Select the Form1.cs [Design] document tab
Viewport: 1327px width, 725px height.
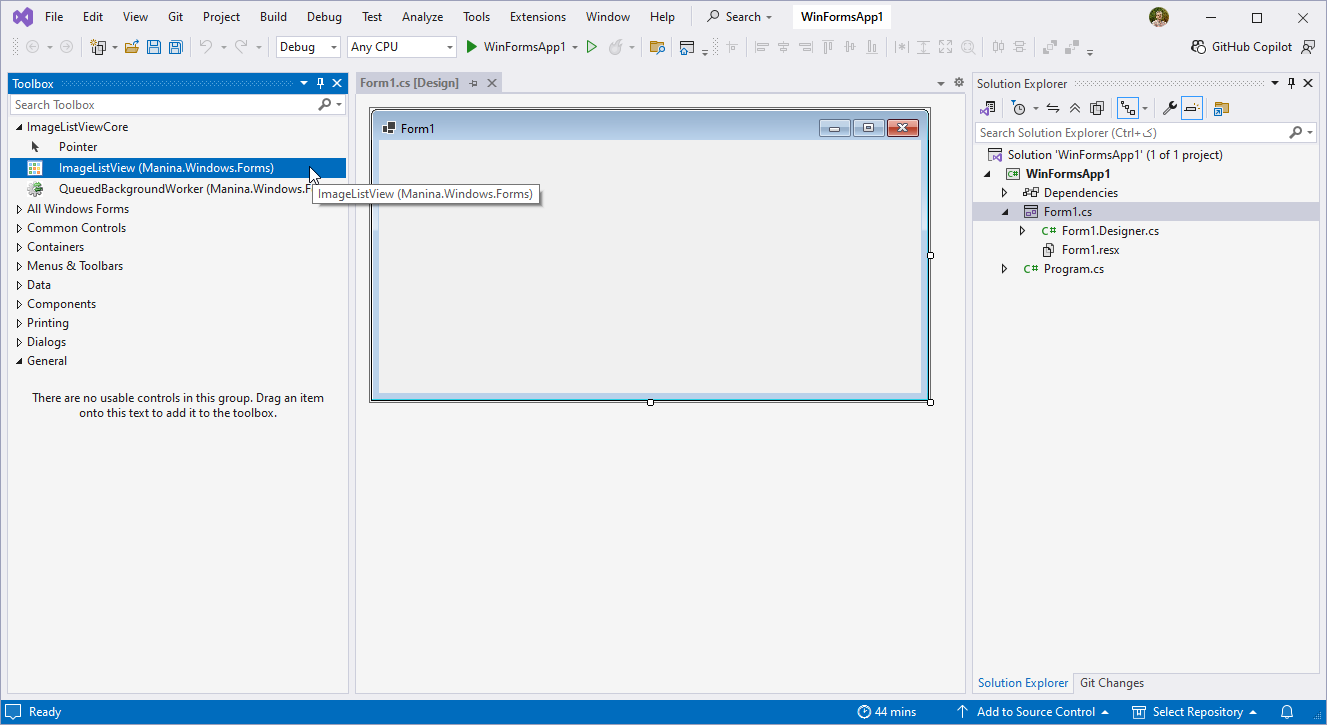[x=409, y=83]
